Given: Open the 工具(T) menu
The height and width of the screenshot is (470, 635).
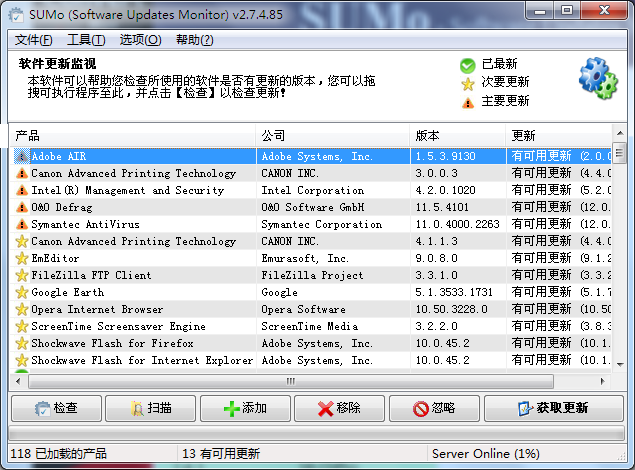Looking at the screenshot, I should click(86, 40).
